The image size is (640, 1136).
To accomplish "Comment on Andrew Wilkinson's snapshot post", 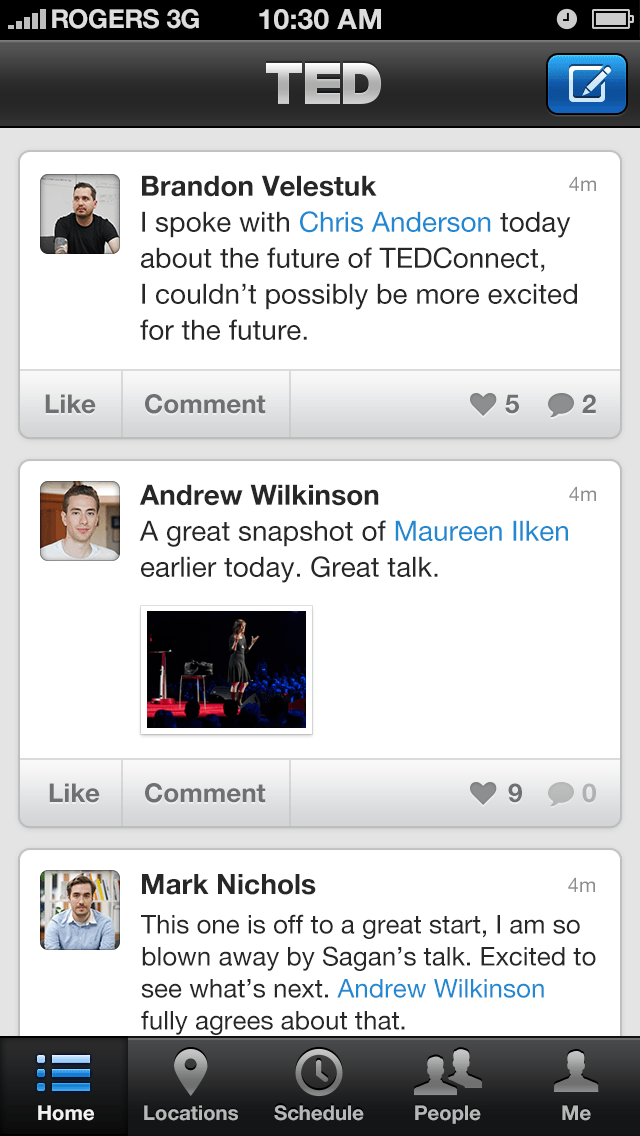I will click(x=205, y=793).
